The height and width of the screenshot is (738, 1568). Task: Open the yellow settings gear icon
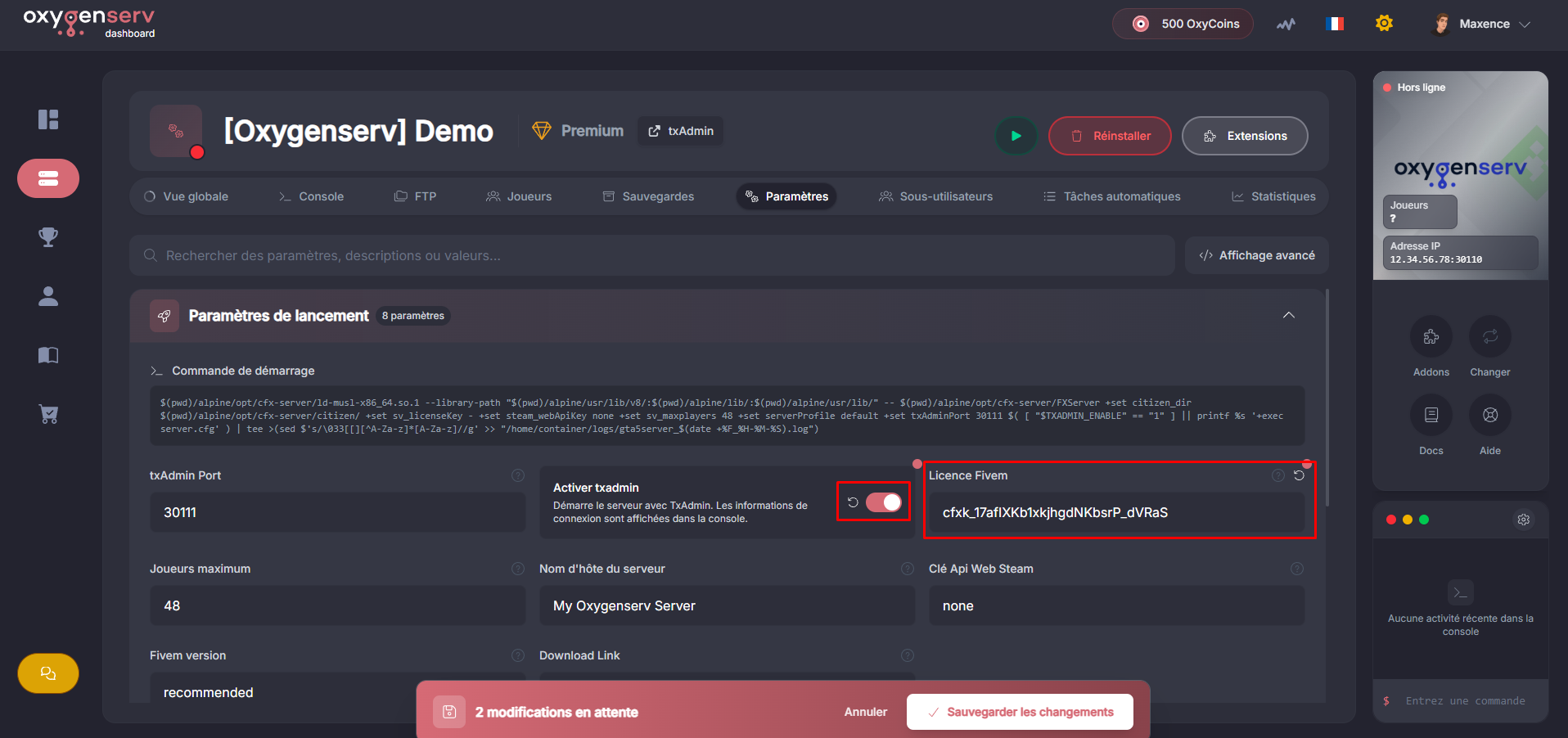[x=1384, y=24]
